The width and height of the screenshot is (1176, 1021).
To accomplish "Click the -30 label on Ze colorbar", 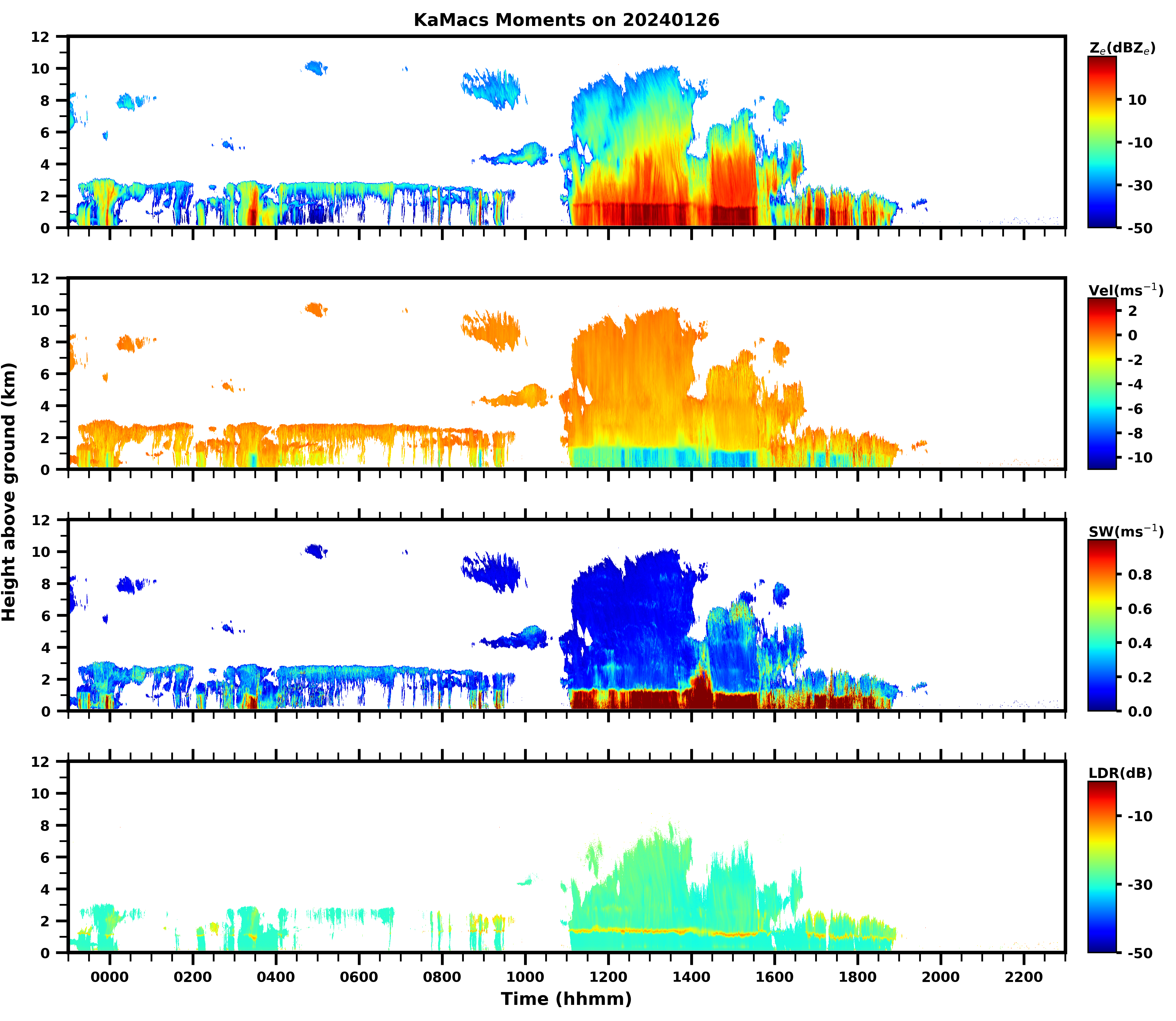I will (x=1140, y=185).
